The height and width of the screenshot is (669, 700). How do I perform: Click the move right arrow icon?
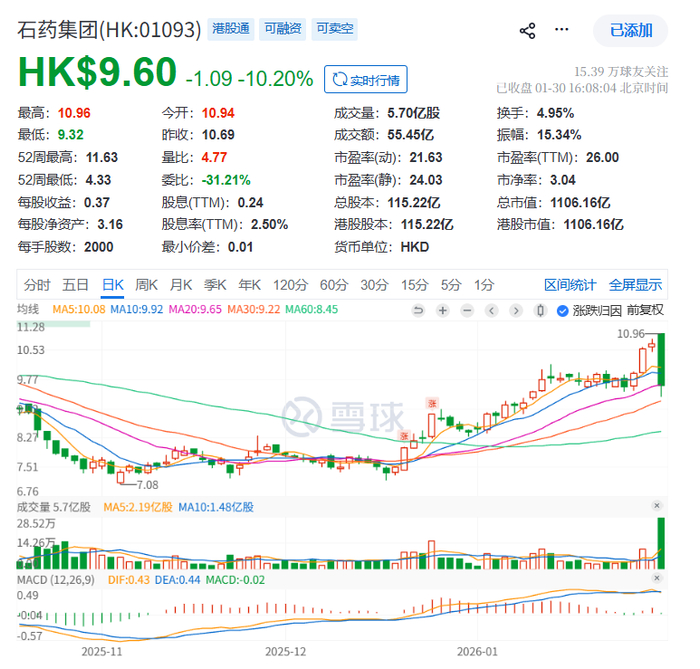point(516,310)
